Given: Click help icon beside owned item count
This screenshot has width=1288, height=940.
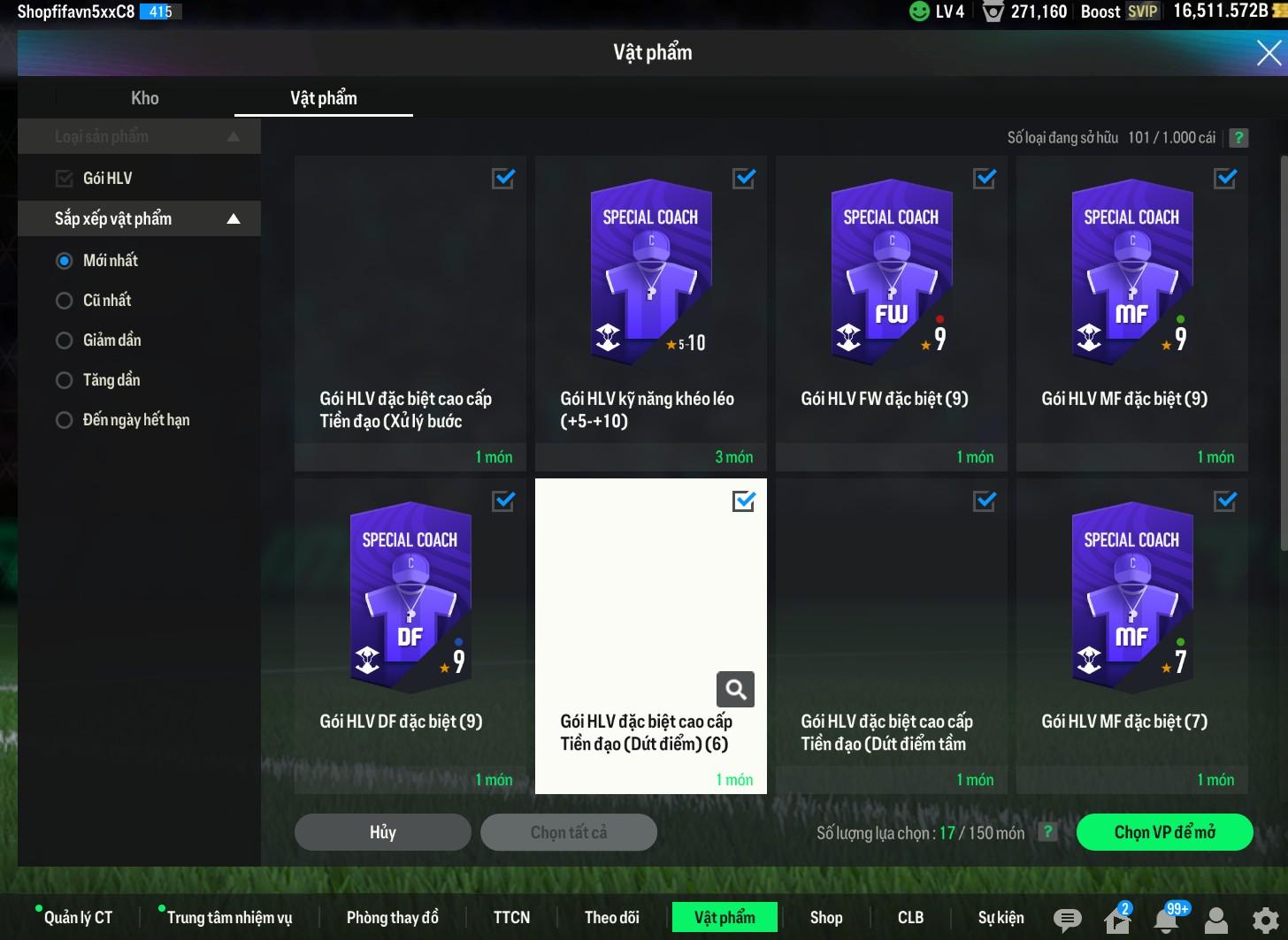Looking at the screenshot, I should pos(1238,138).
